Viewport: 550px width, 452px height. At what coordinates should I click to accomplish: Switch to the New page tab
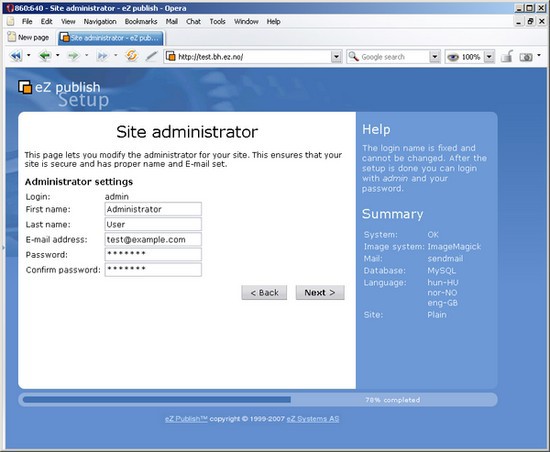28,37
